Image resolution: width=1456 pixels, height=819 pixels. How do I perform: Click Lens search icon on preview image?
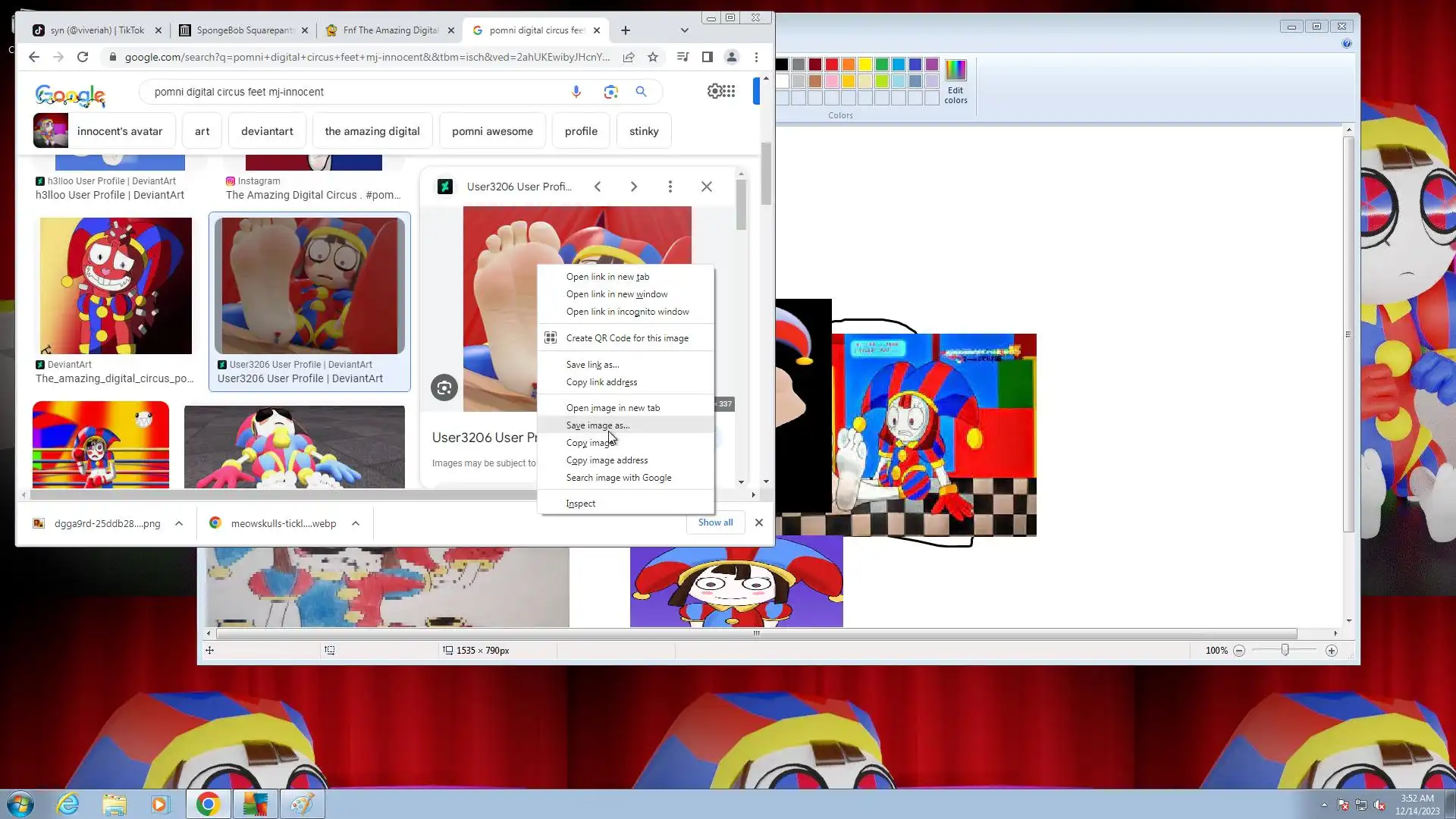click(x=444, y=388)
